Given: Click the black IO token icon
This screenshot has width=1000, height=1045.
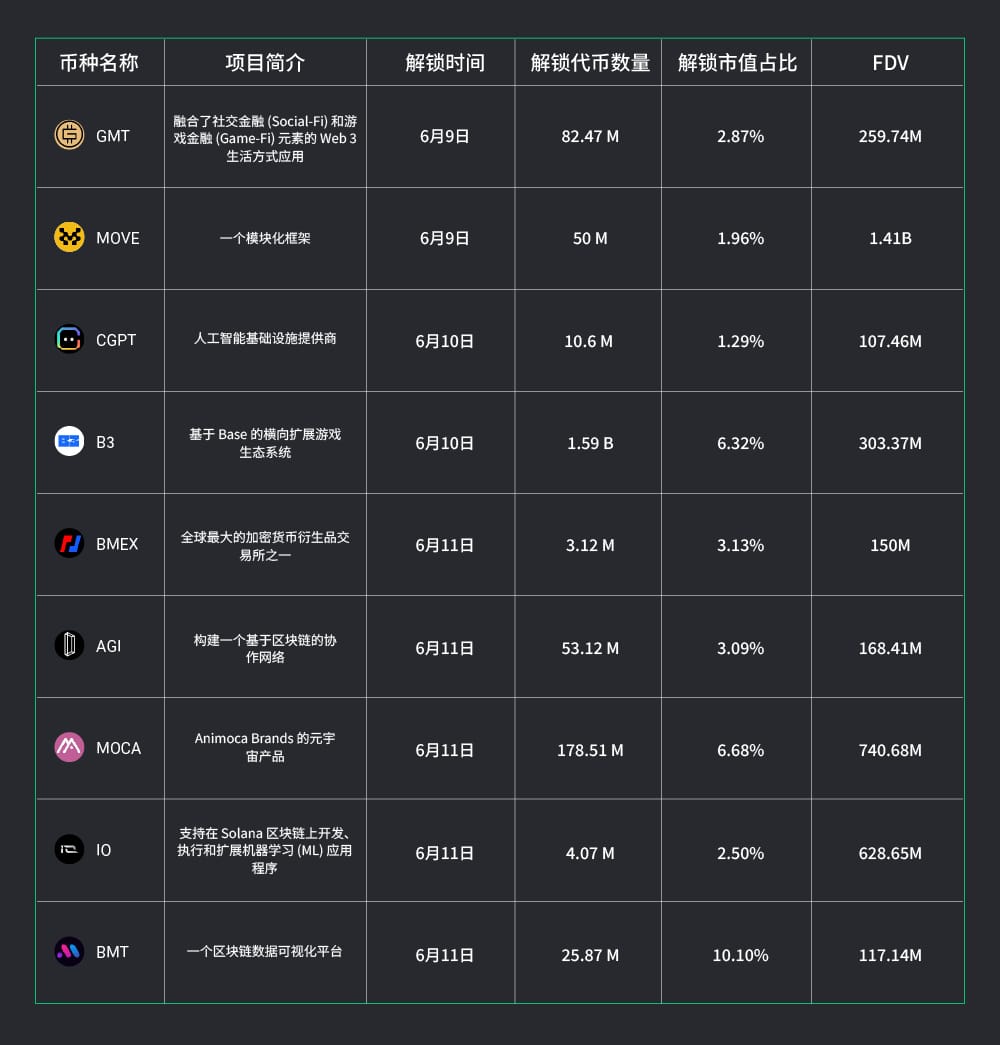Looking at the screenshot, I should pos(69,850).
